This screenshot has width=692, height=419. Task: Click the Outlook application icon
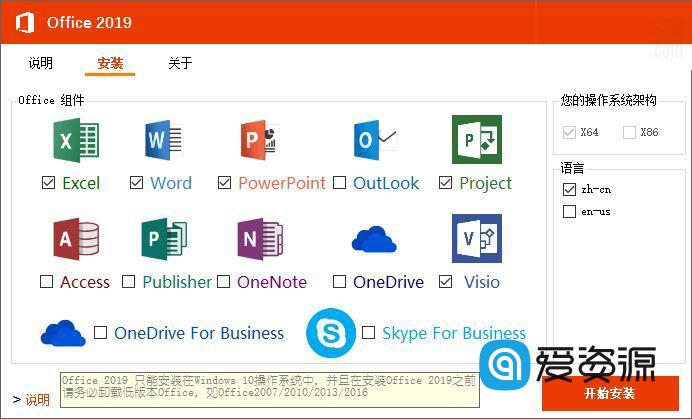375,140
